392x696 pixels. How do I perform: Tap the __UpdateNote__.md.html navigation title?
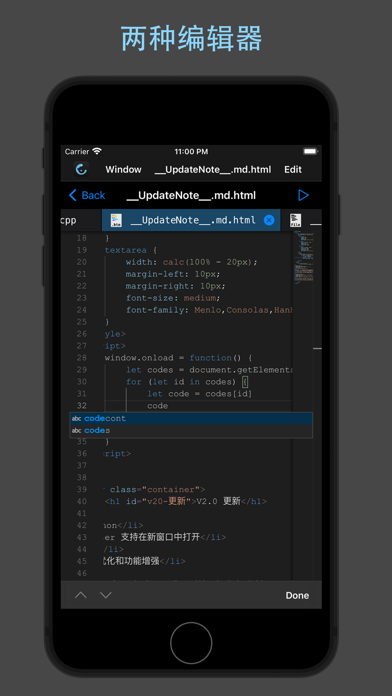191,195
